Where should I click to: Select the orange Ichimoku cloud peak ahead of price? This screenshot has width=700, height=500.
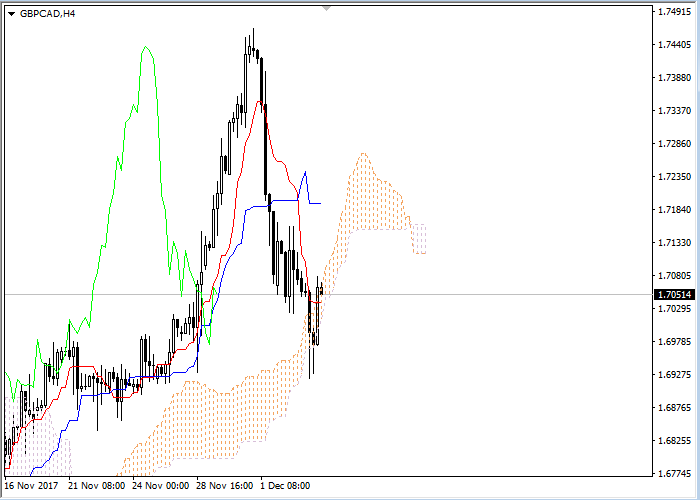click(364, 154)
